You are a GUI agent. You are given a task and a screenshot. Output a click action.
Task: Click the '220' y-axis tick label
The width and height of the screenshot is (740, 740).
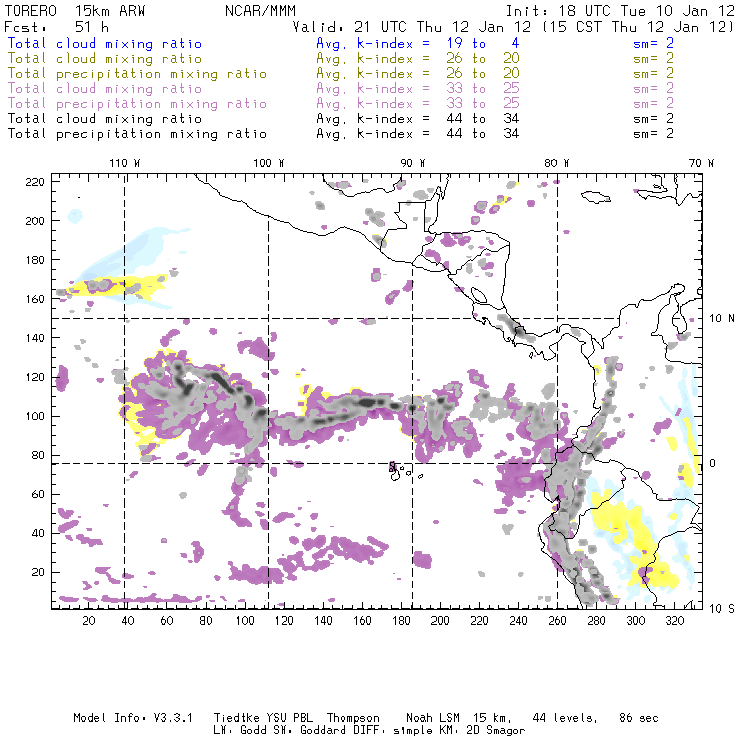pos(35,182)
